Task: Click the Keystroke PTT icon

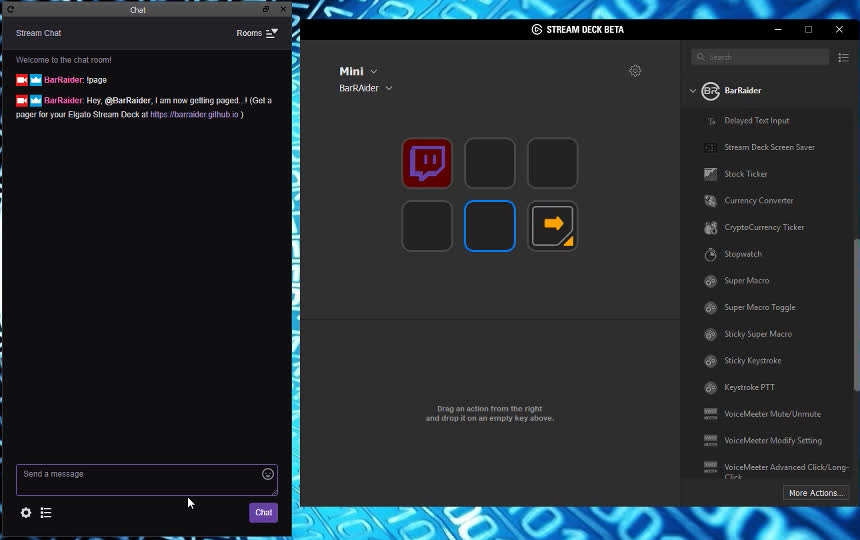Action: 711,388
